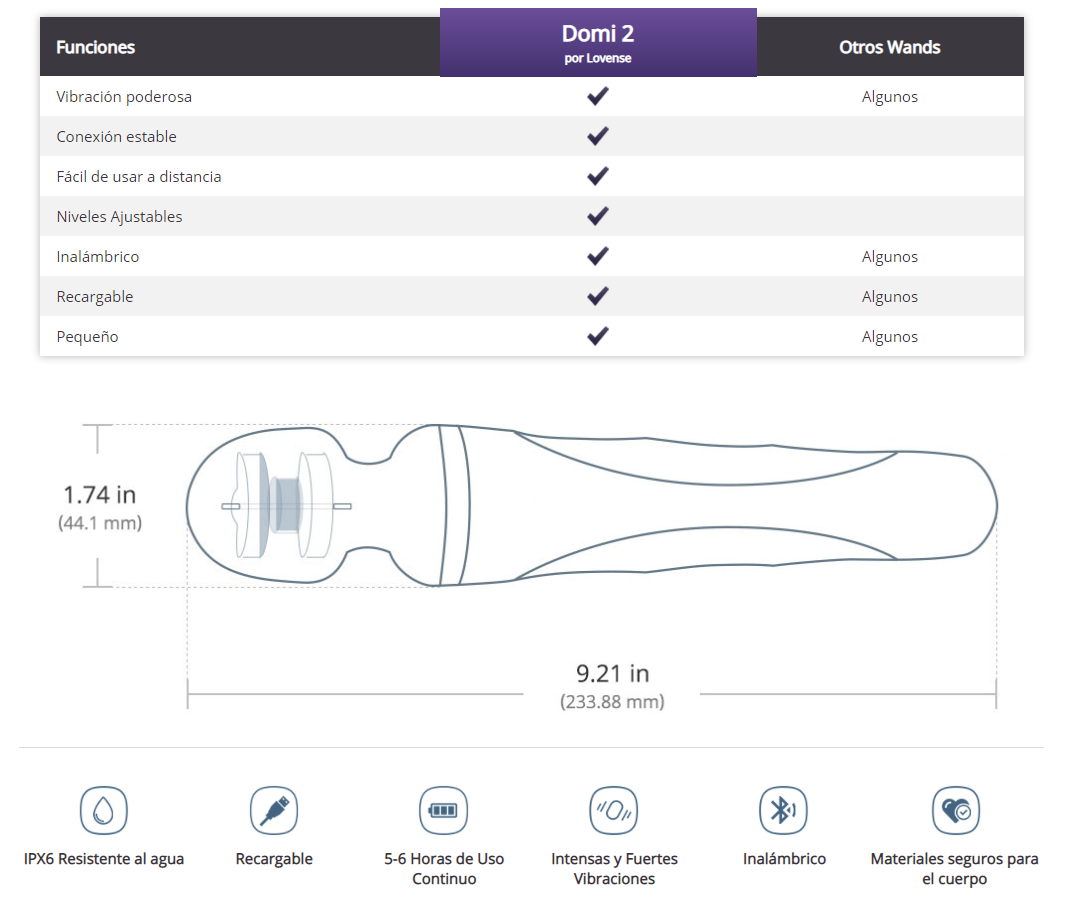Click Algunos in the Recargable table row
The height and width of the screenshot is (901, 1074).
coord(889,297)
